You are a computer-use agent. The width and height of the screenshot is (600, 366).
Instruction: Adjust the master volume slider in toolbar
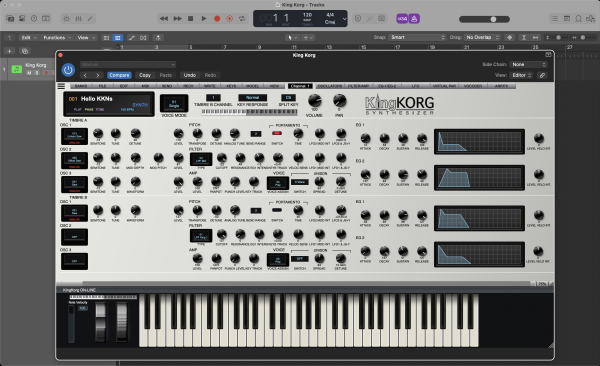point(484,19)
